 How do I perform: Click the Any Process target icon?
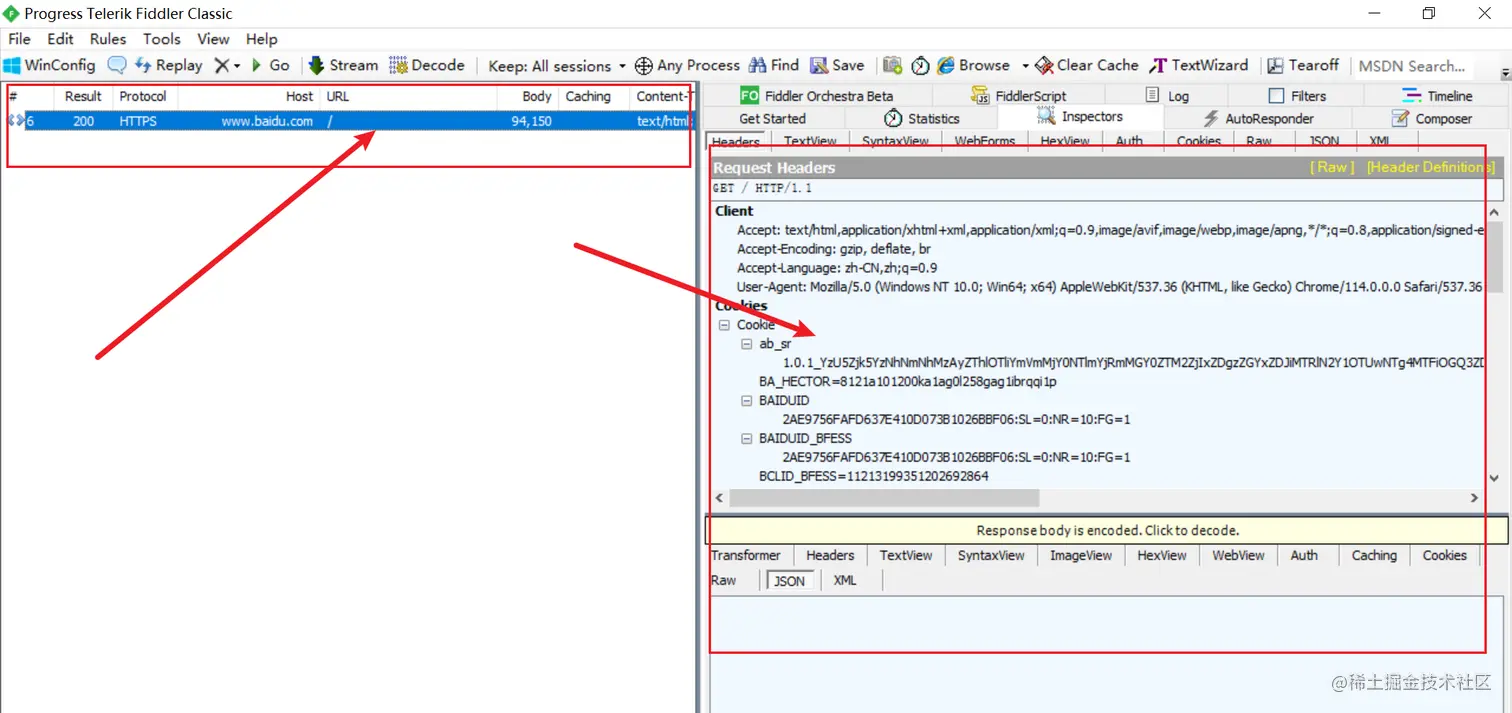click(644, 66)
